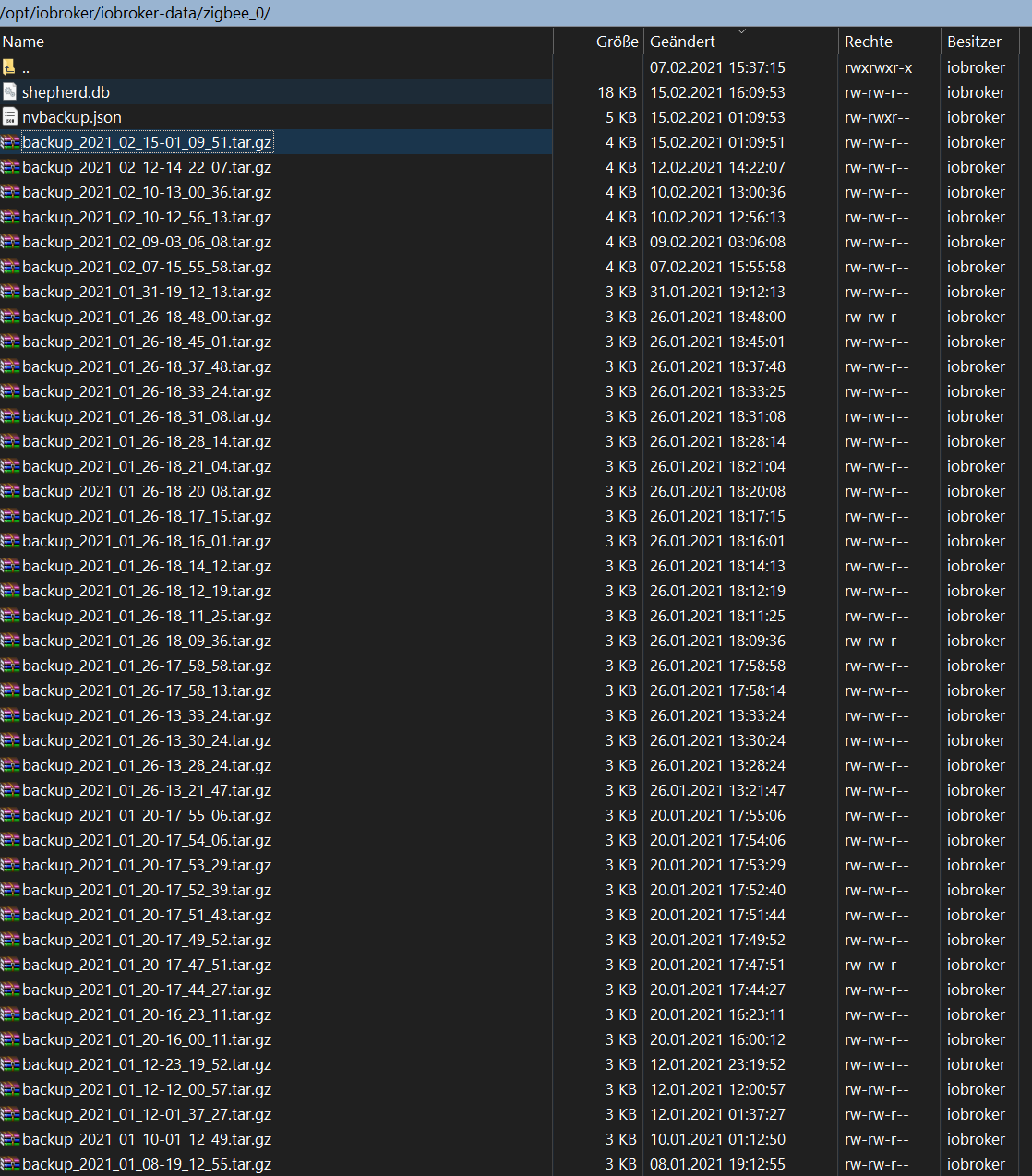The width and height of the screenshot is (1032, 1176).
Task: Select file name backup_2021_01_12-23_19_52.tar.gz
Action: (147, 1064)
